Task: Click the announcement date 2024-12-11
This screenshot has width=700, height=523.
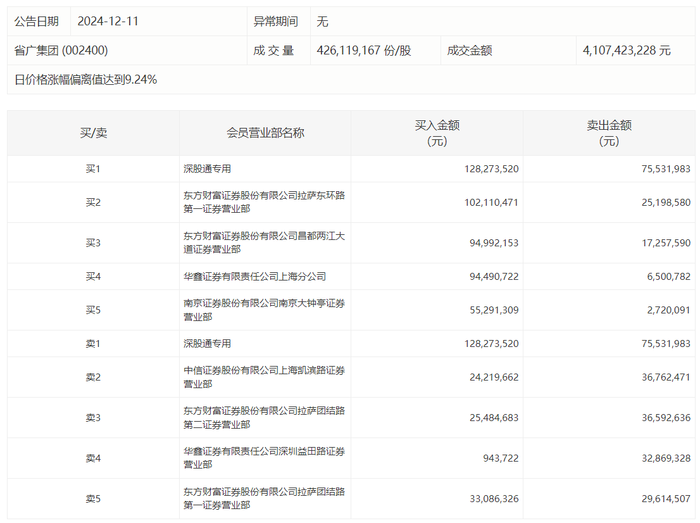Action: point(108,21)
